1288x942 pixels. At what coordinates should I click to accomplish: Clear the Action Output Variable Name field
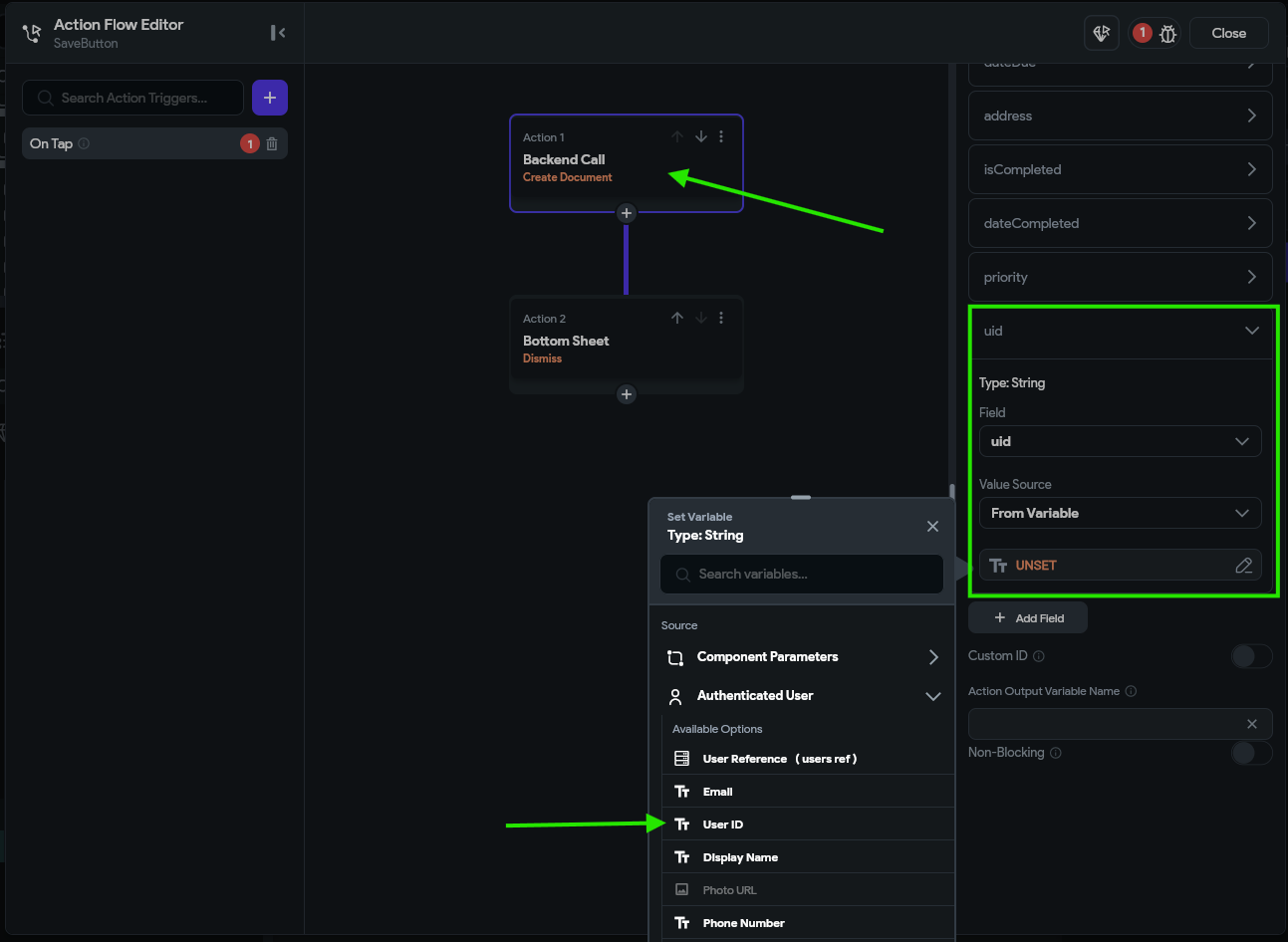click(1252, 724)
